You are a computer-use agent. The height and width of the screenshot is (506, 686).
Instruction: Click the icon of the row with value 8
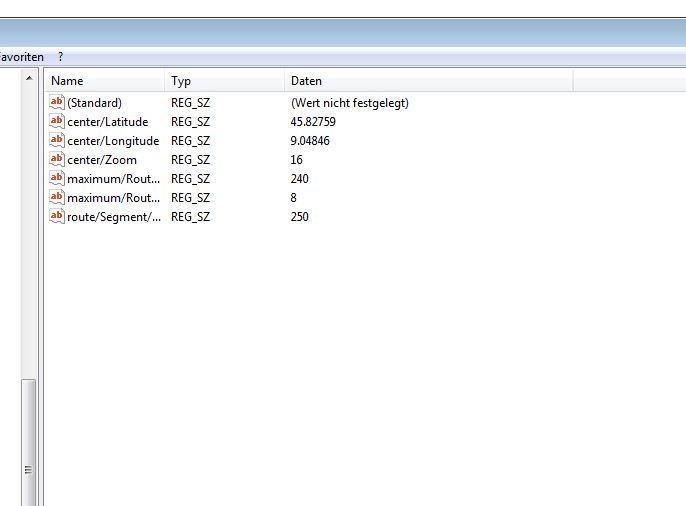pos(57,197)
